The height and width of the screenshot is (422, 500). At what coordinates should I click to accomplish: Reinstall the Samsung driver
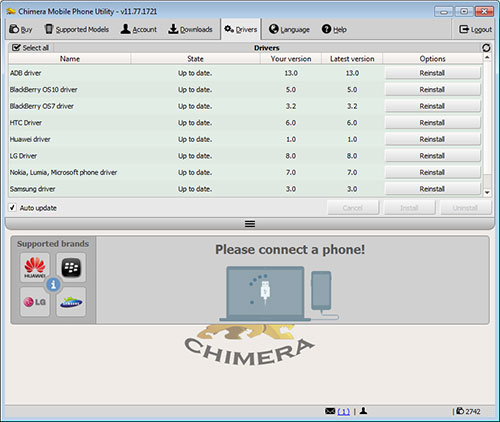point(433,189)
